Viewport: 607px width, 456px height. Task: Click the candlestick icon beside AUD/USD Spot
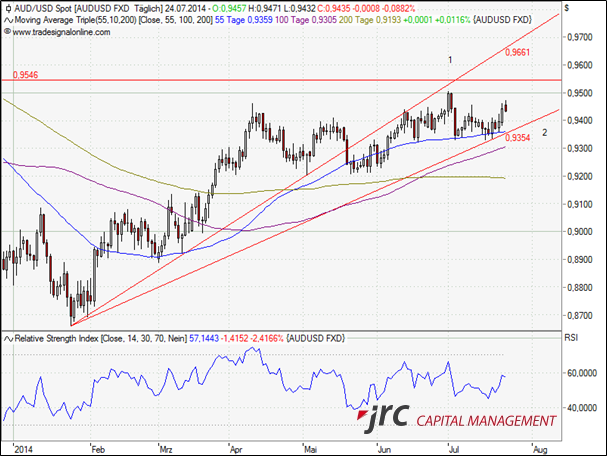coord(8,8)
